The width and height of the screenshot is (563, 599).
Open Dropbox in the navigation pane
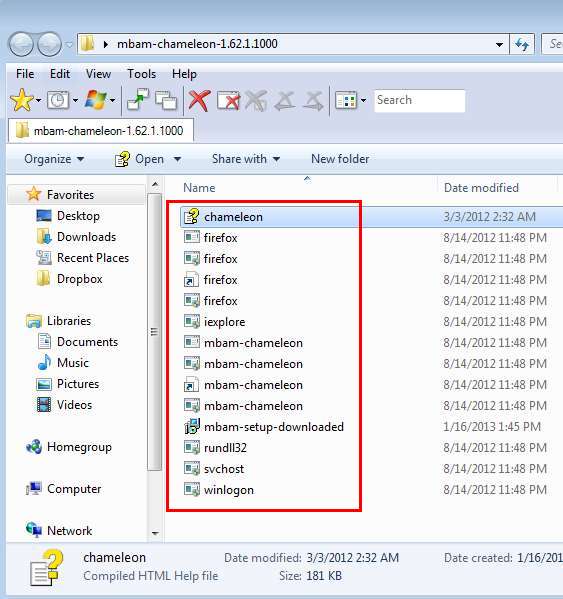click(x=79, y=279)
